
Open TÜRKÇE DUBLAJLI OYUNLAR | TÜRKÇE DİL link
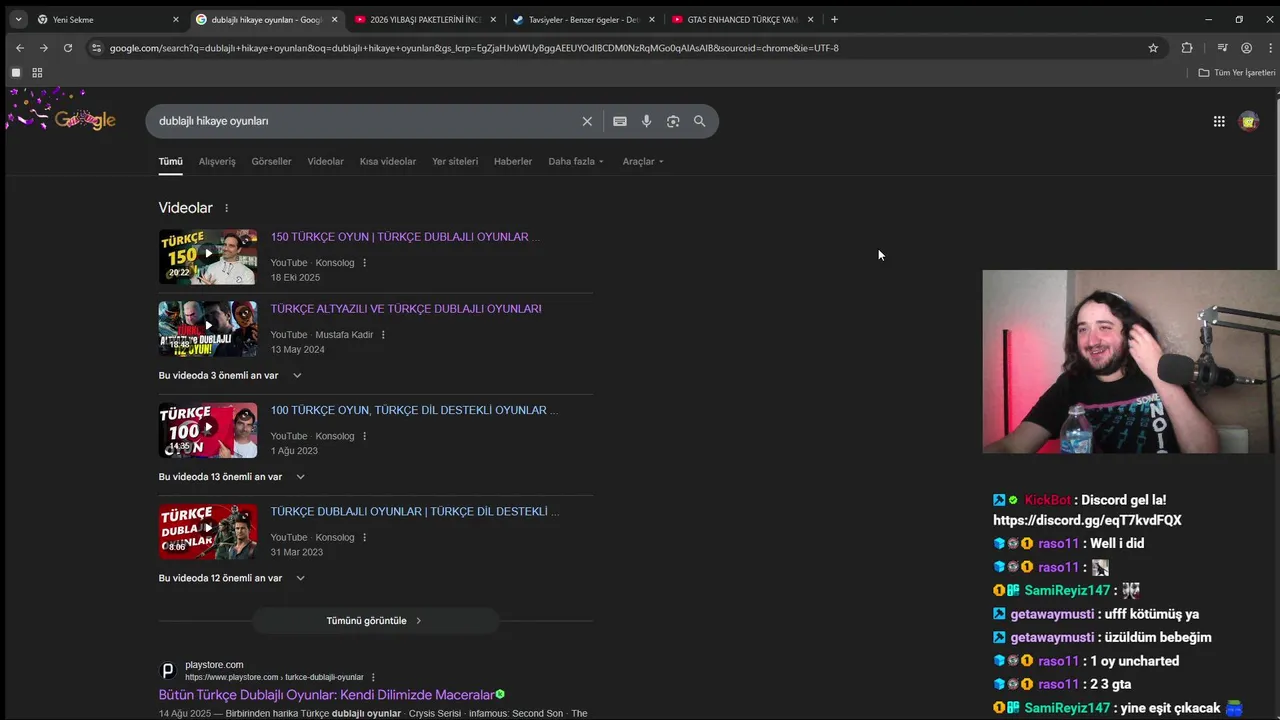[x=415, y=511]
